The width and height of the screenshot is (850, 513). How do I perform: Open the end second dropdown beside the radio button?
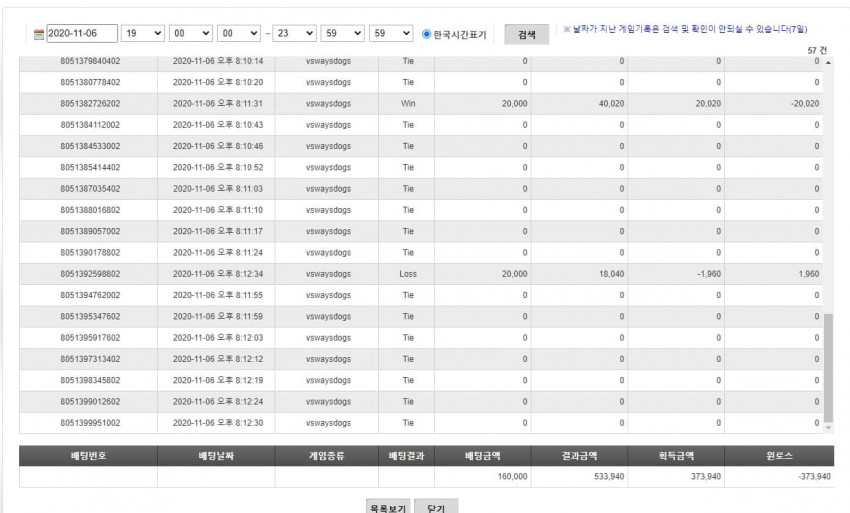(391, 34)
